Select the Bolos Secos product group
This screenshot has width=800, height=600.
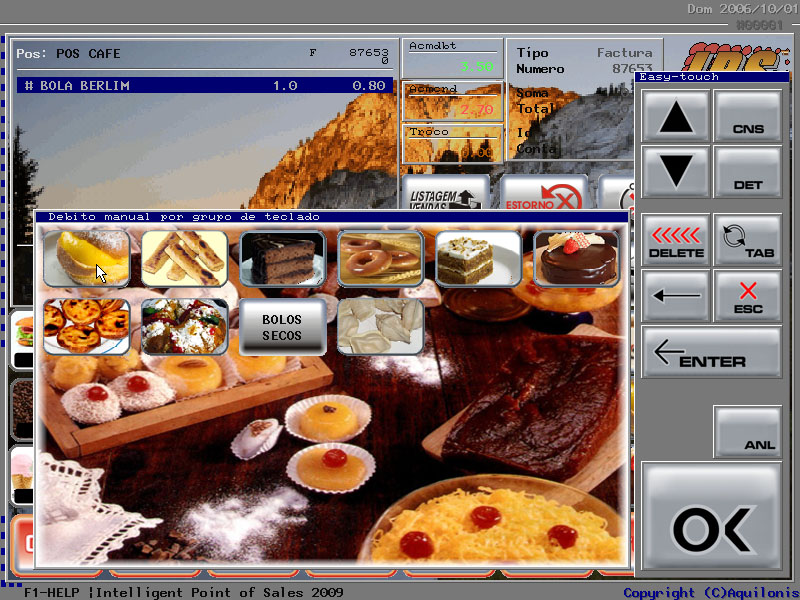(x=282, y=327)
